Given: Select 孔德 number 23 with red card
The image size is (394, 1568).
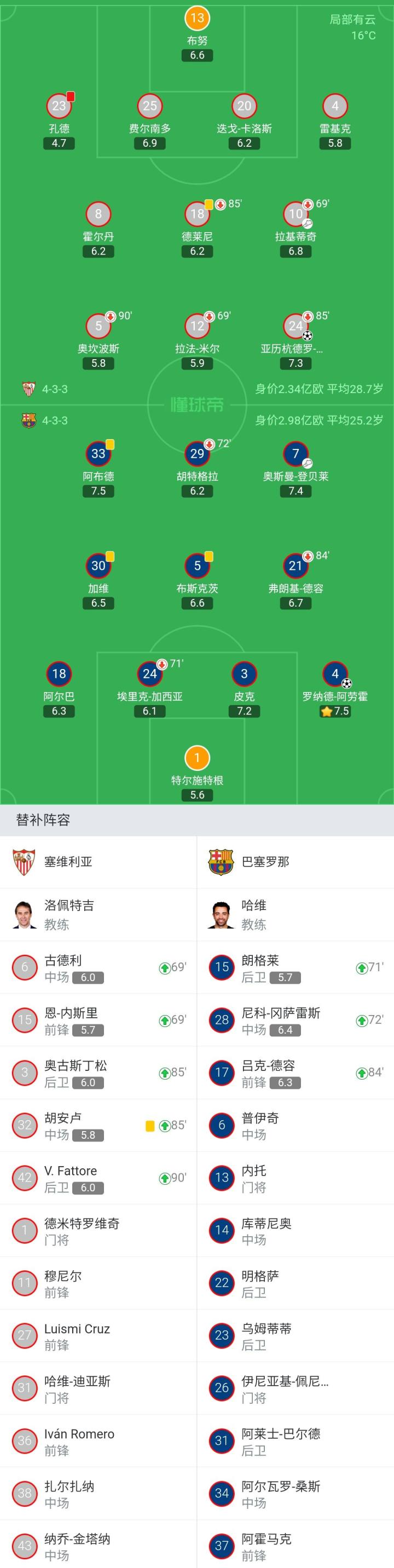Looking at the screenshot, I should pyautogui.click(x=59, y=106).
